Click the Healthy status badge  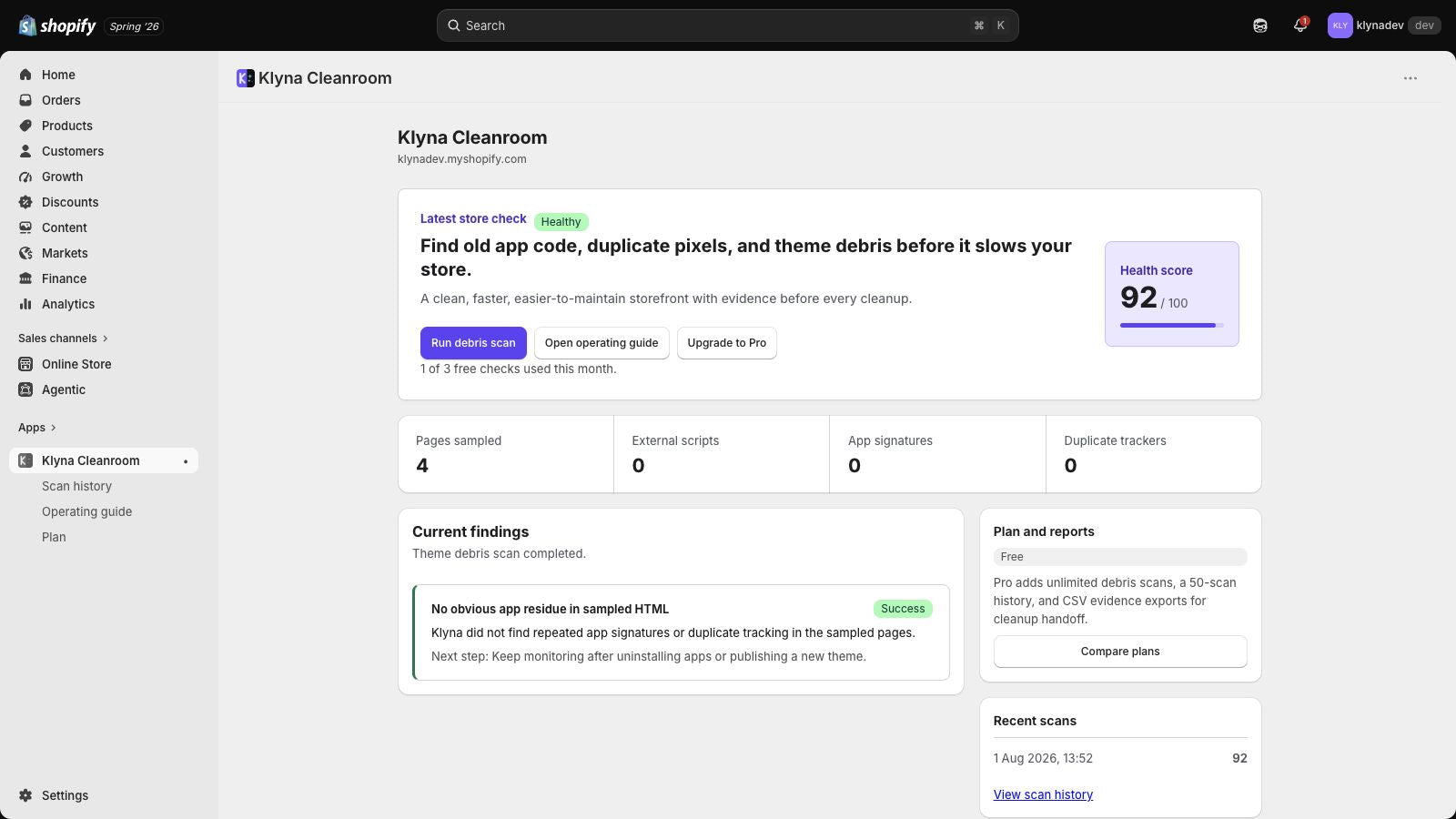561,222
